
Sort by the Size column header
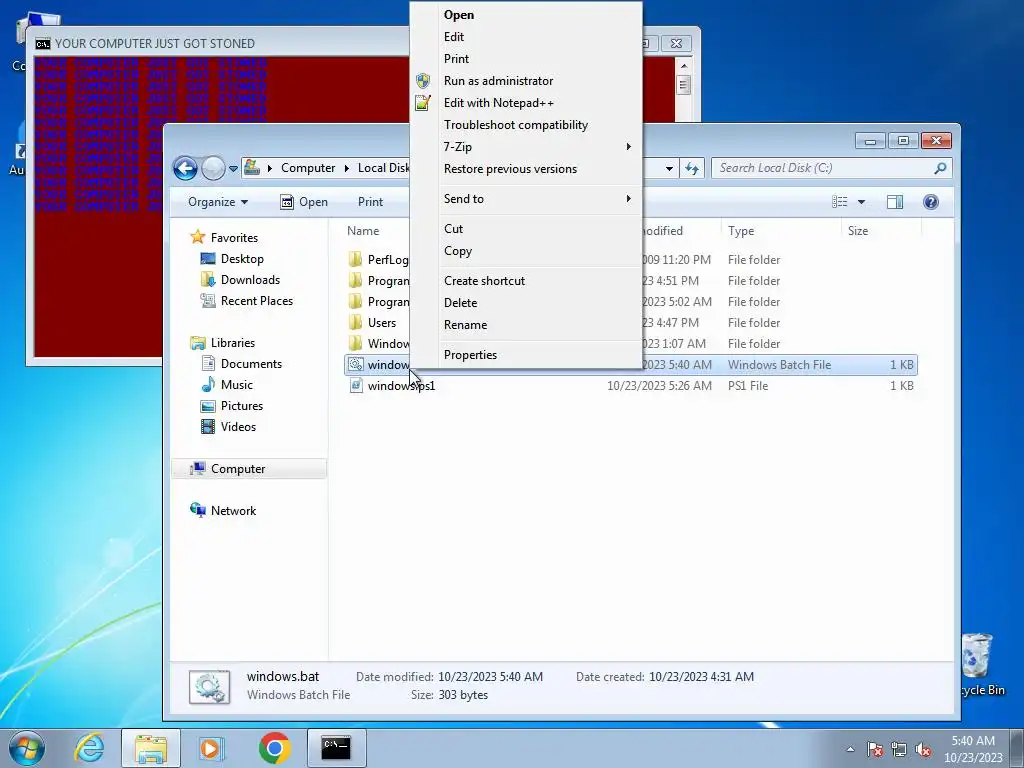point(858,231)
